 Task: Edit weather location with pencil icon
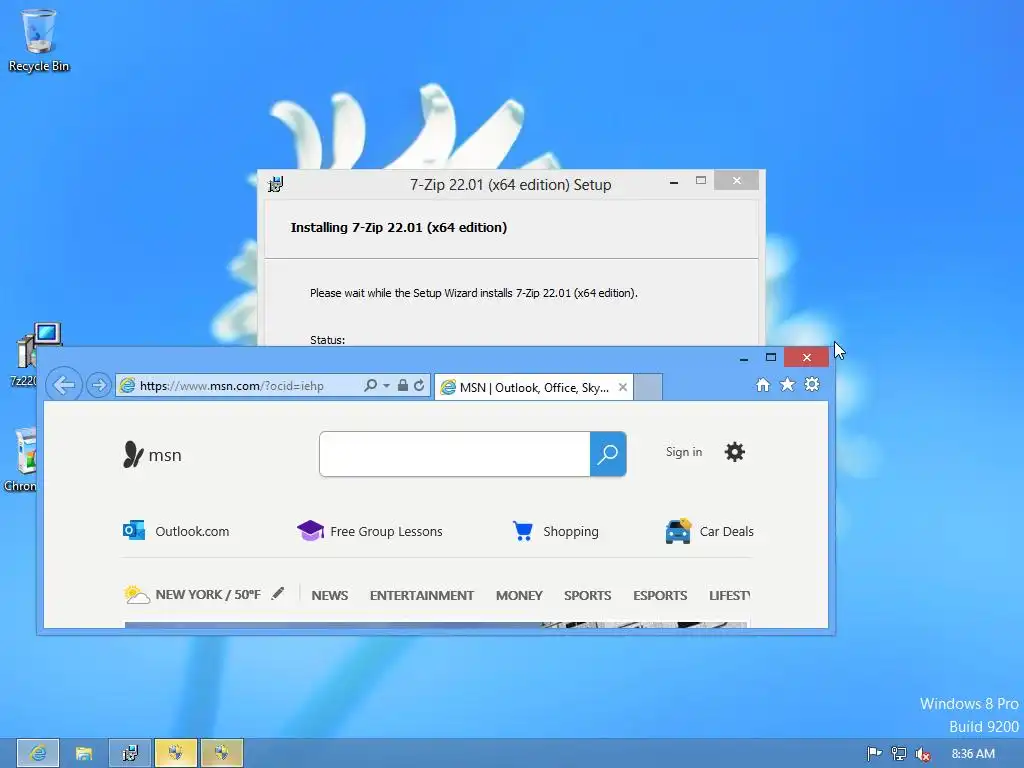click(278, 593)
